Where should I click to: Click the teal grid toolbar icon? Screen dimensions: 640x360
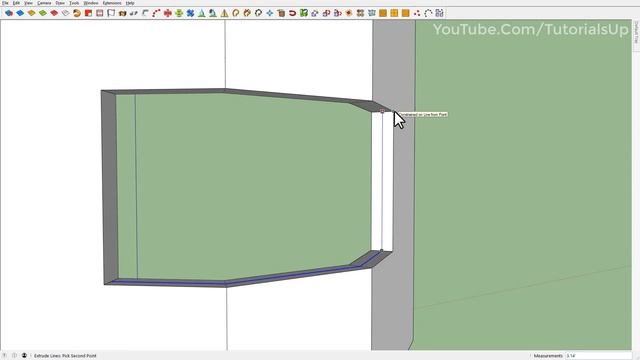coord(371,13)
